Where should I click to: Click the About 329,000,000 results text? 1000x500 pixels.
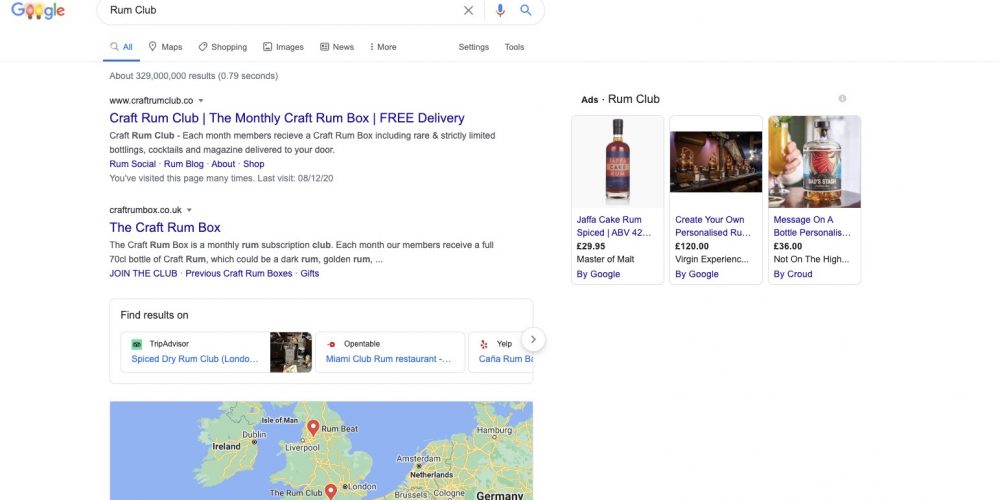[x=193, y=76]
